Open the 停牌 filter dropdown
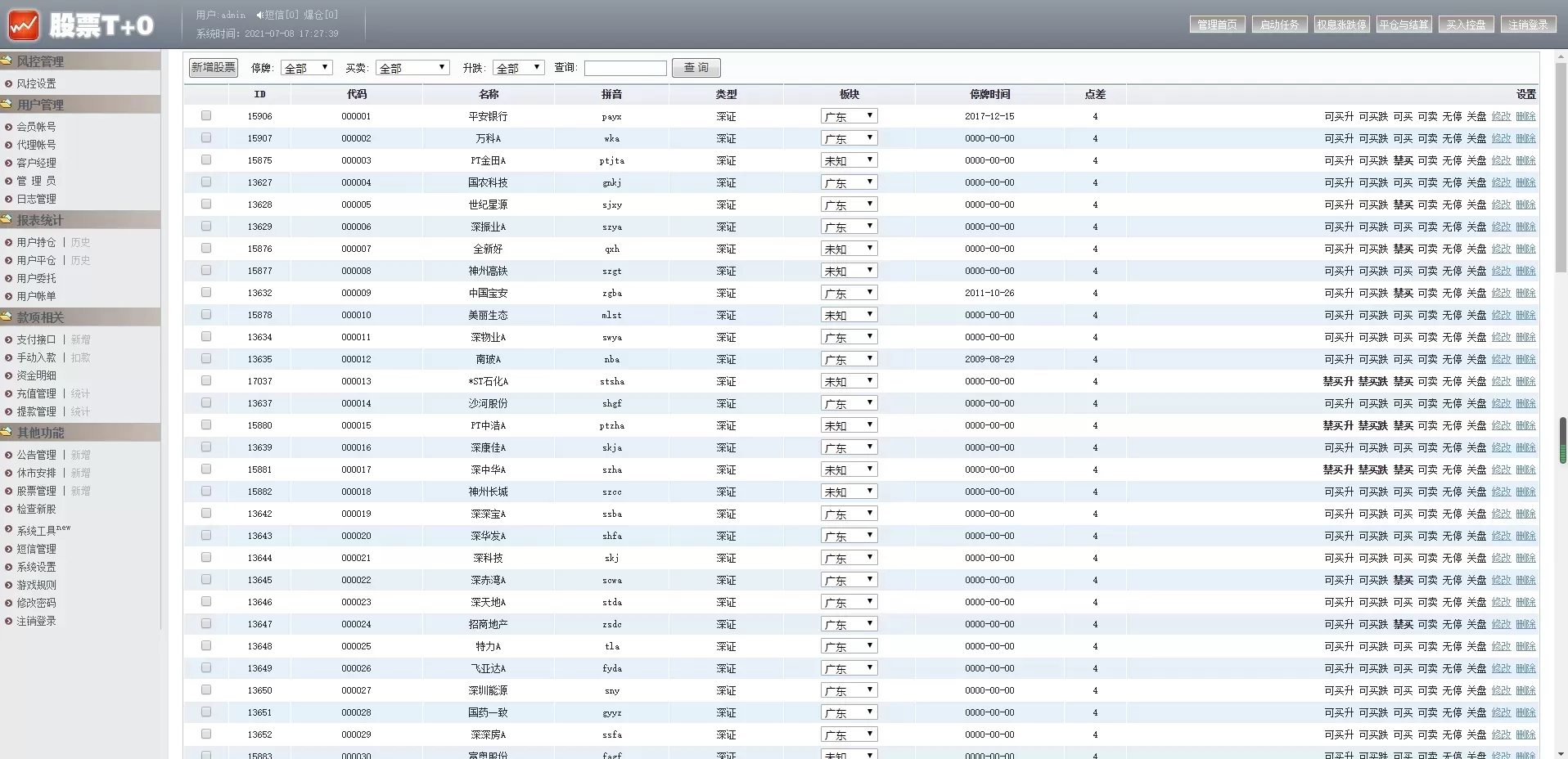1568x759 pixels. (x=306, y=68)
